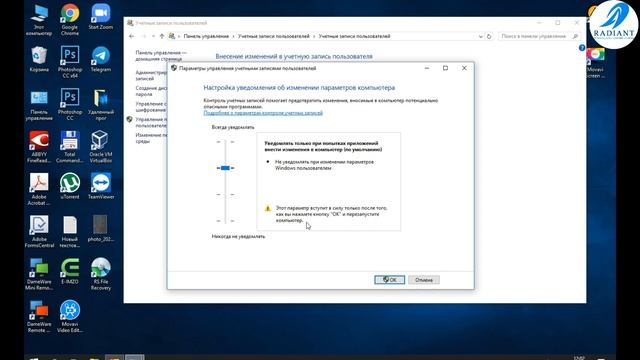
Task: Go up one level in Control Panel
Action: click(x=162, y=36)
